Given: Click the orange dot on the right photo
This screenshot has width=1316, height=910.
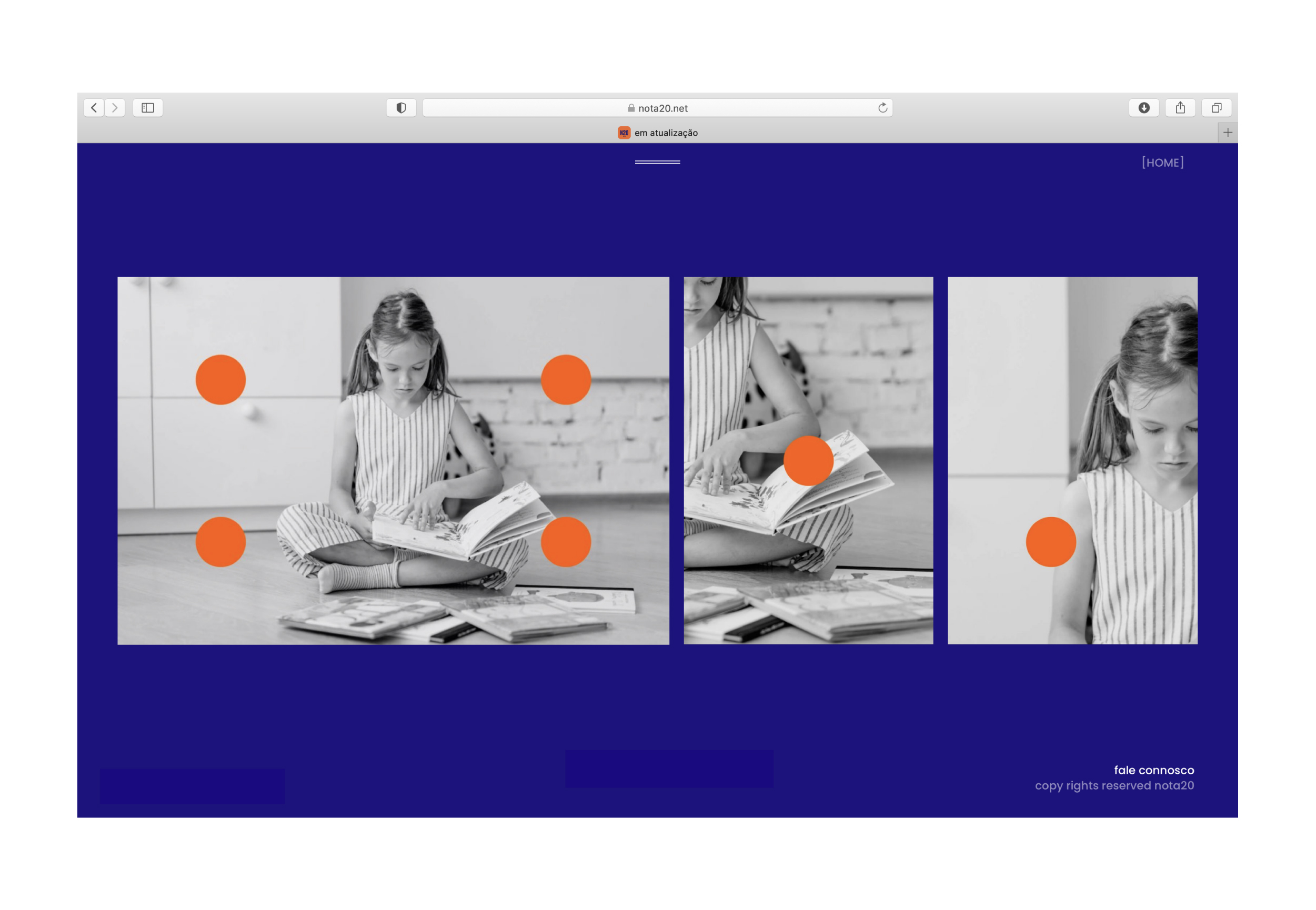Looking at the screenshot, I should pos(1050,542).
